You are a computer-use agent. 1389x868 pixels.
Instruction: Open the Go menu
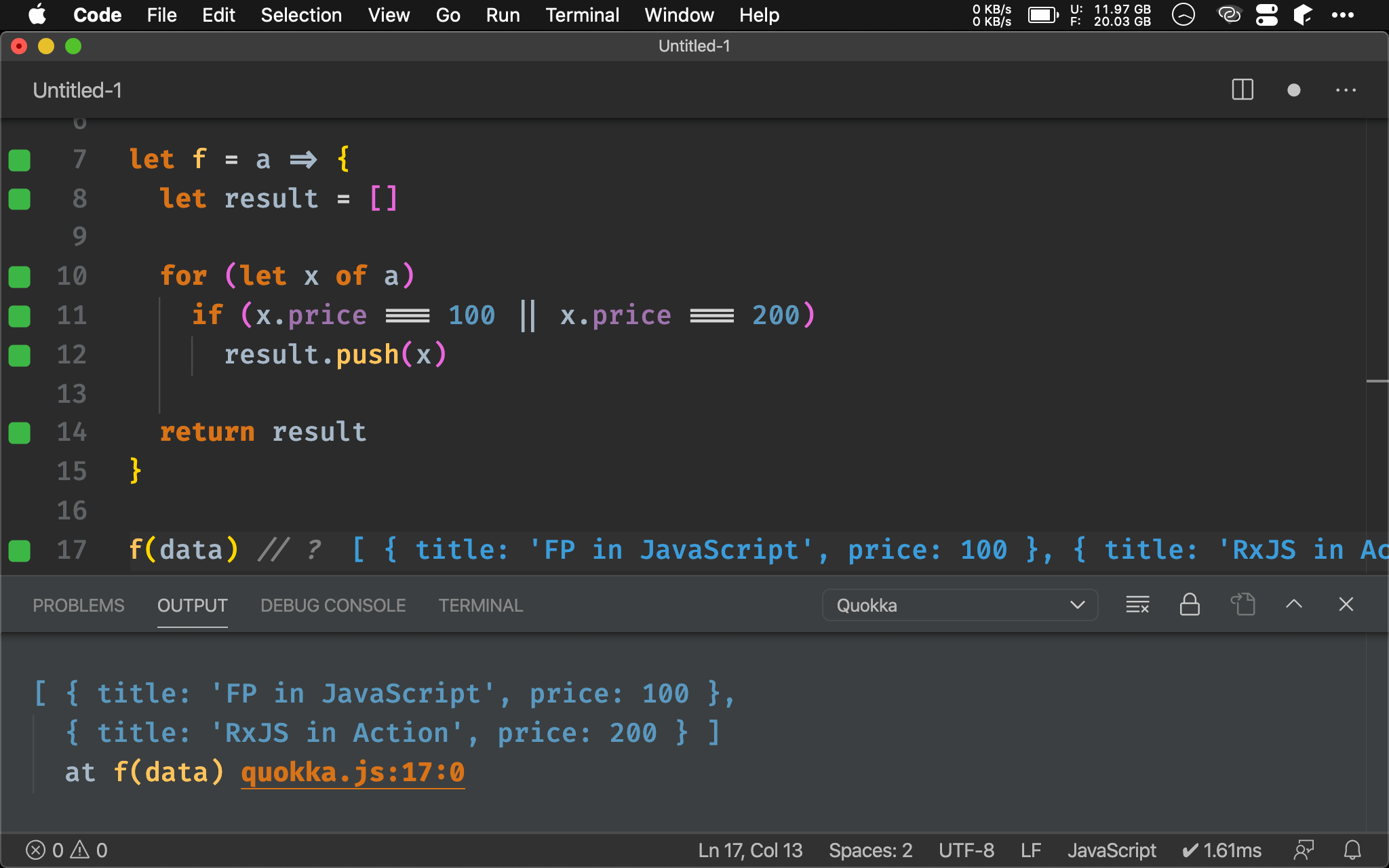(x=448, y=15)
